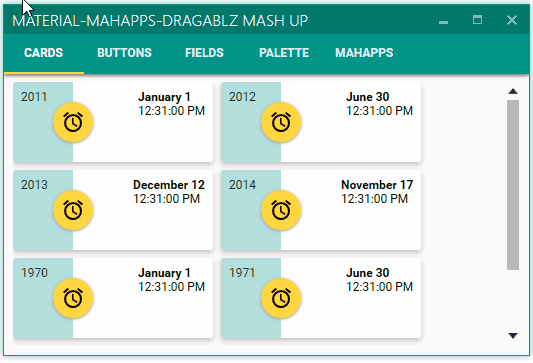The height and width of the screenshot is (363, 533).
Task: Tap the alarm clock icon on the 1971 card
Action: [x=281, y=298]
